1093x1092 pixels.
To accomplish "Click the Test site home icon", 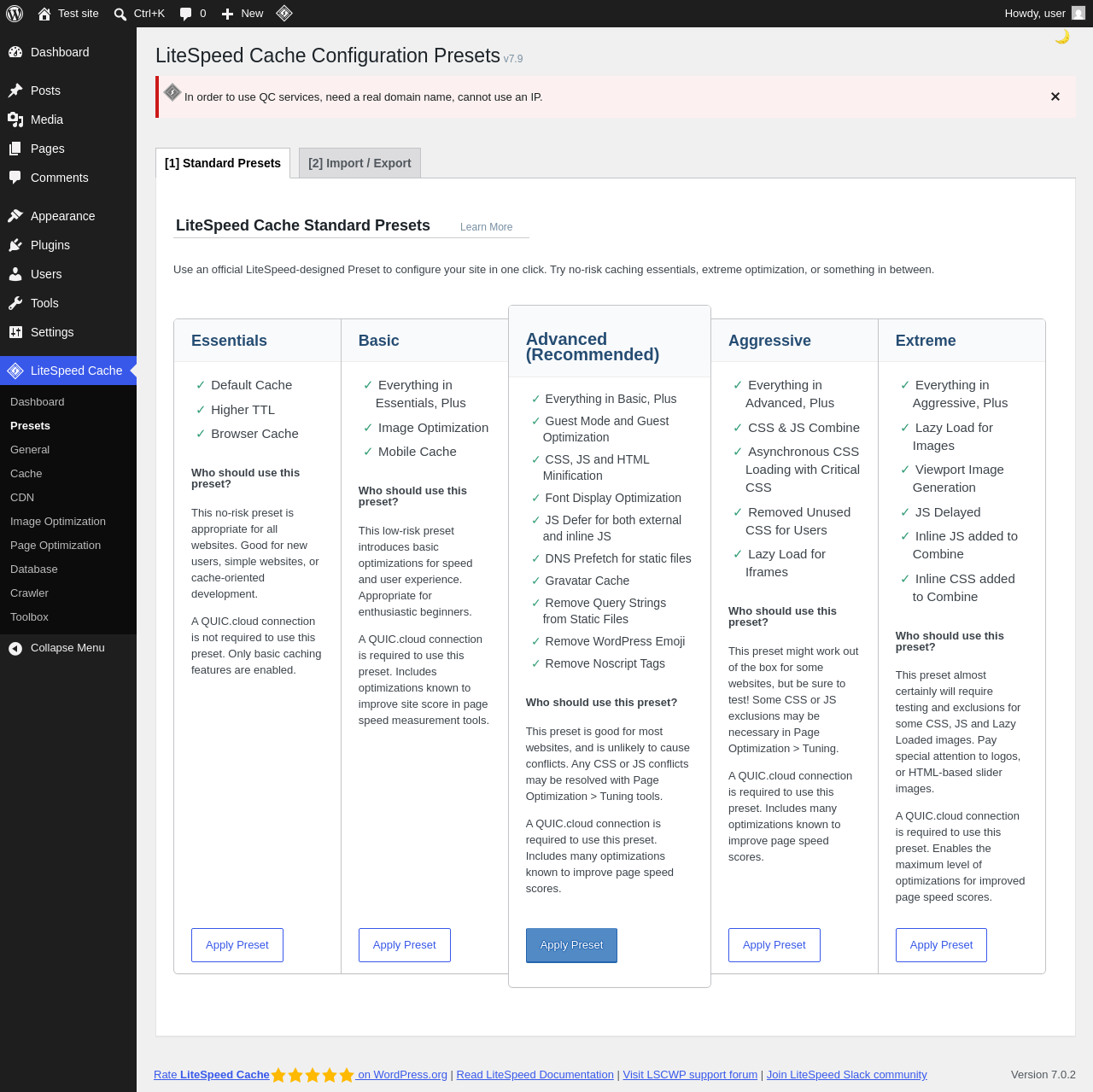I will 44,14.
